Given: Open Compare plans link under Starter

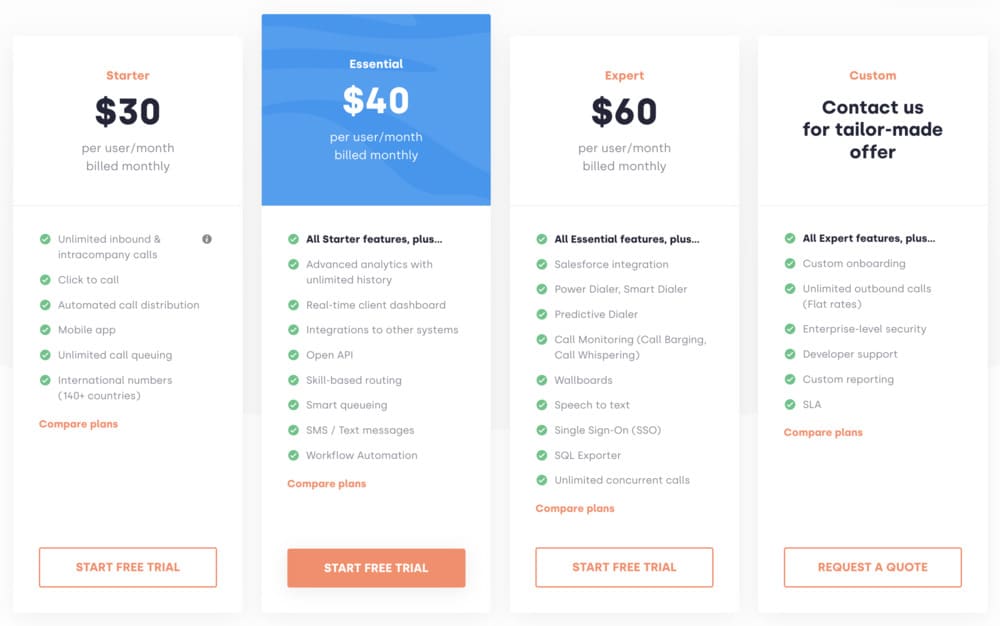Looking at the screenshot, I should coord(78,424).
